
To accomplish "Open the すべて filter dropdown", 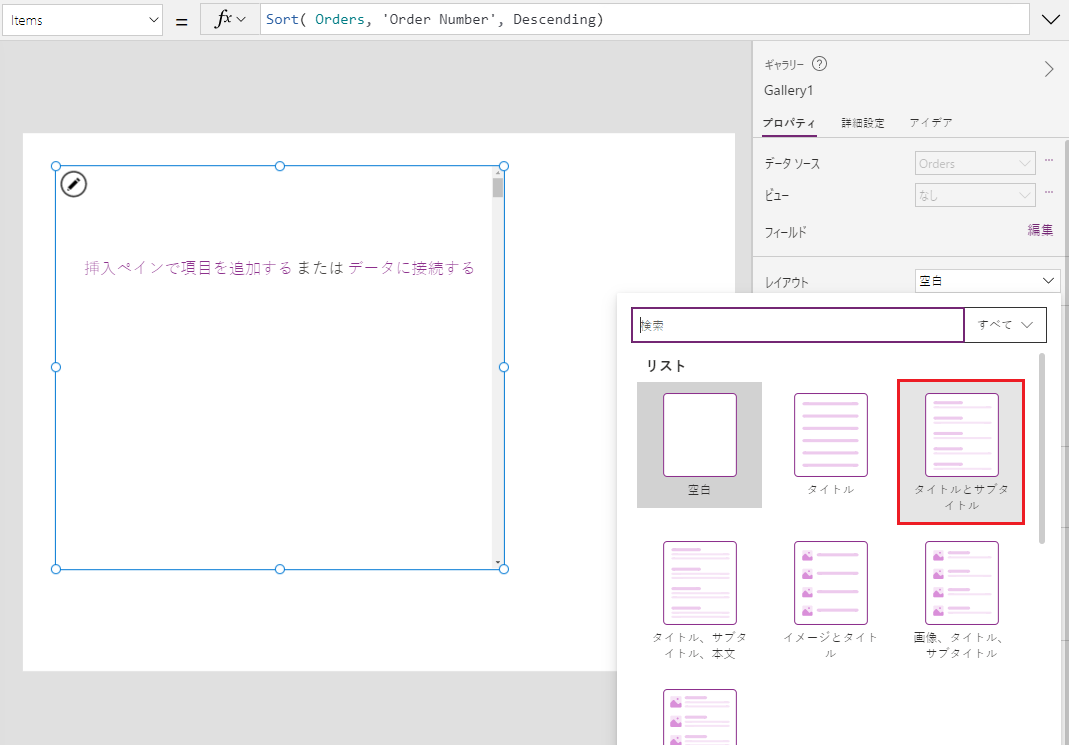I will (x=1005, y=325).
